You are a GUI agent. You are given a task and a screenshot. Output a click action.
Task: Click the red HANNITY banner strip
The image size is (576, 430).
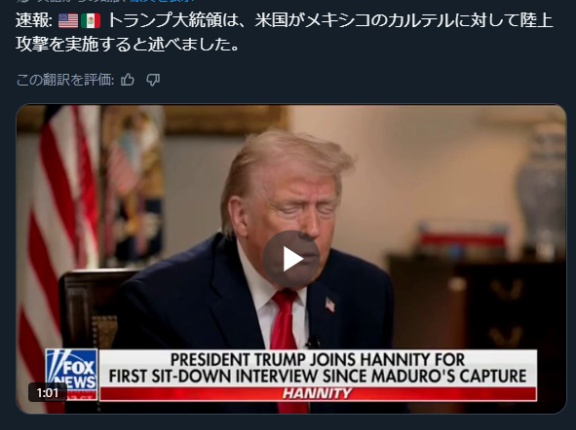[x=318, y=394]
